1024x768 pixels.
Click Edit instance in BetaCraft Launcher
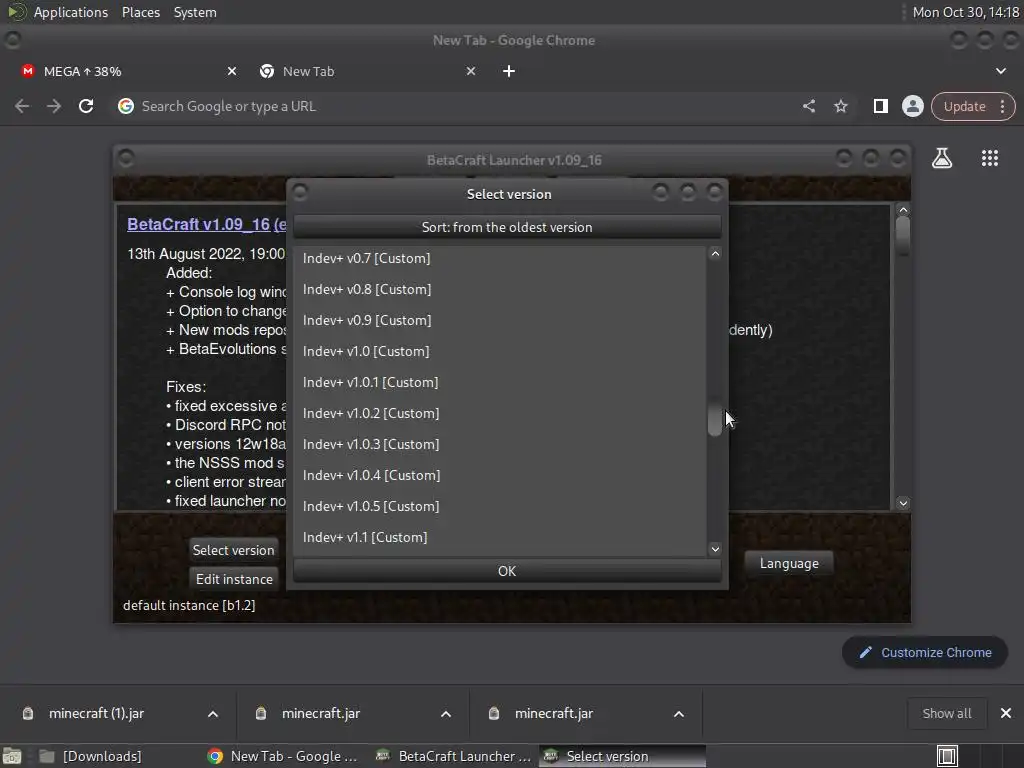point(234,579)
